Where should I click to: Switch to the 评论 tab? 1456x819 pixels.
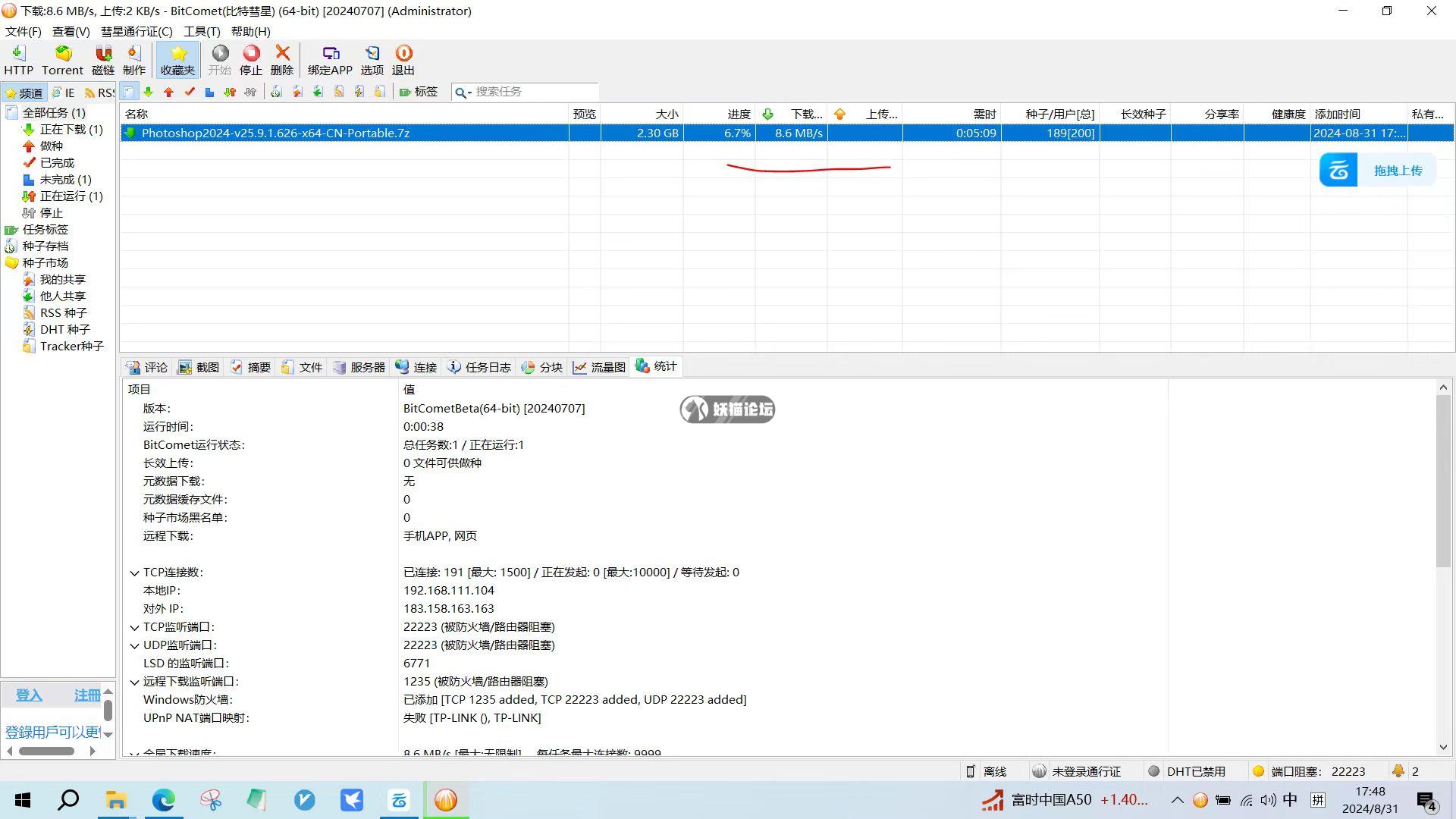coord(147,367)
